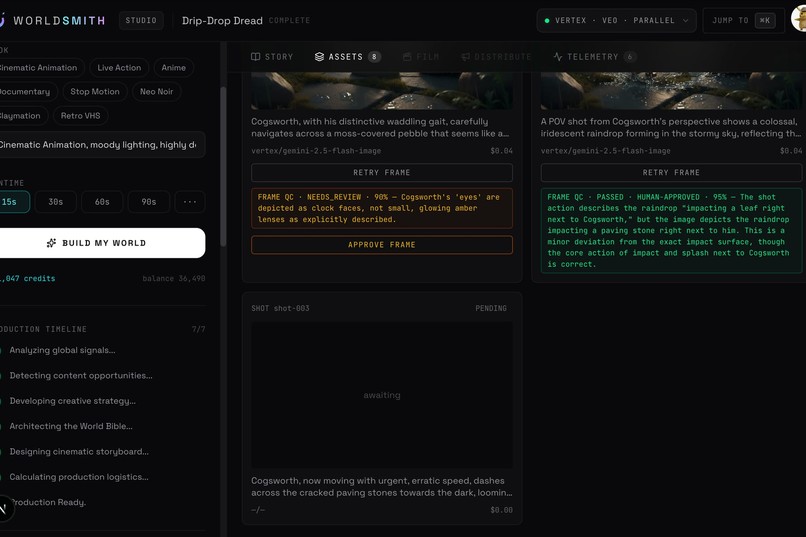The width and height of the screenshot is (806, 537).
Task: Choose the 30s runtime option
Action: pyautogui.click(x=56, y=202)
